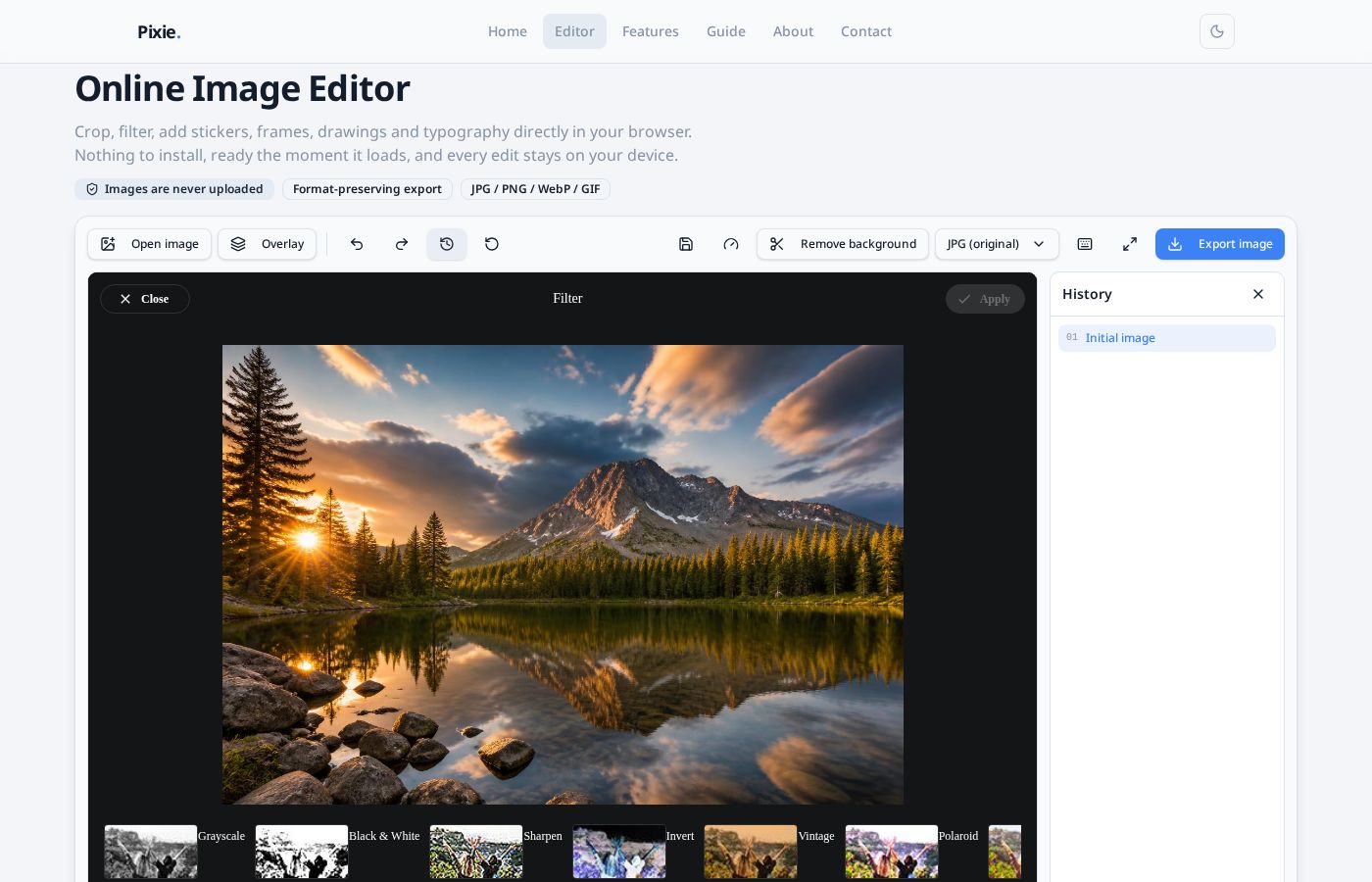Choose the Grayscale filter thumbnail
1372x882 pixels.
(x=151, y=852)
